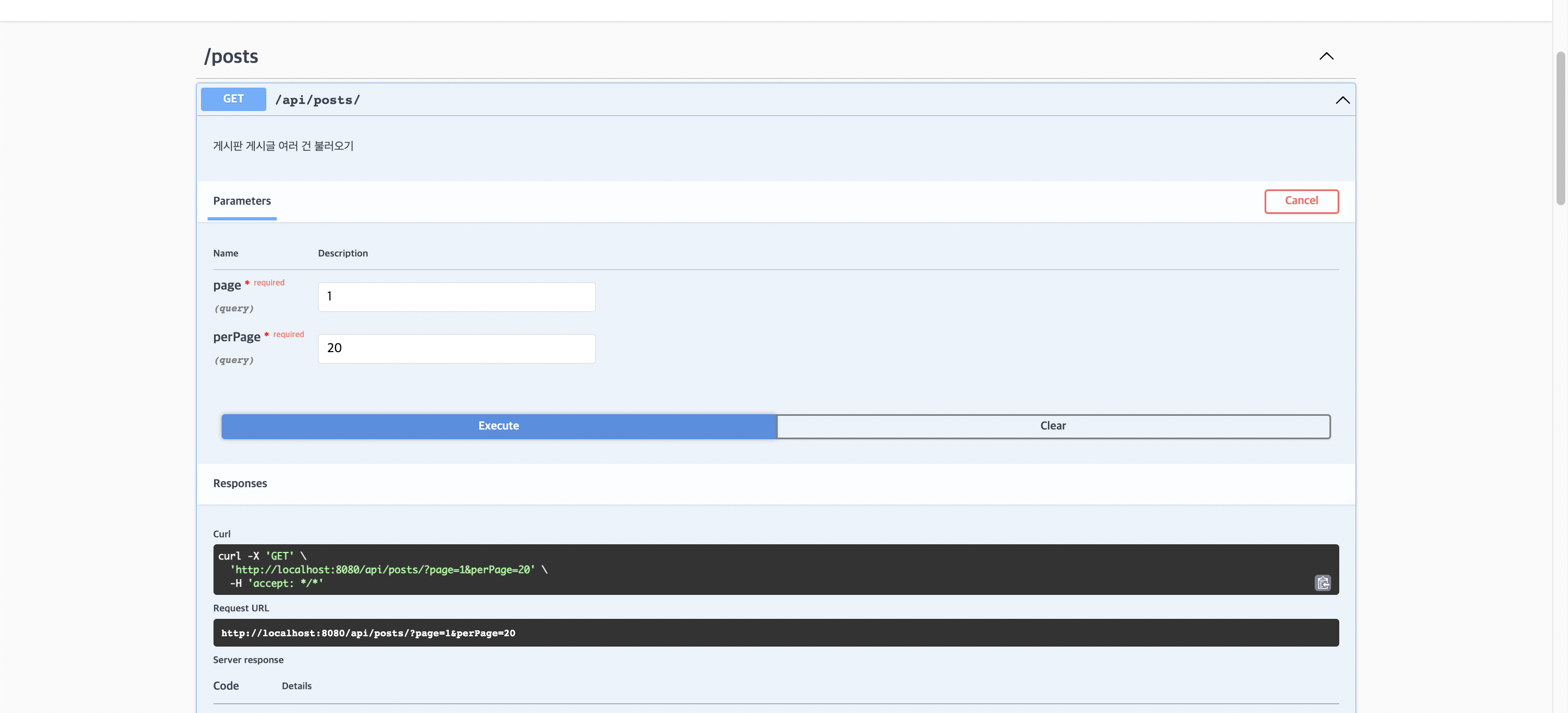Click the Server response heading

pos(248,660)
